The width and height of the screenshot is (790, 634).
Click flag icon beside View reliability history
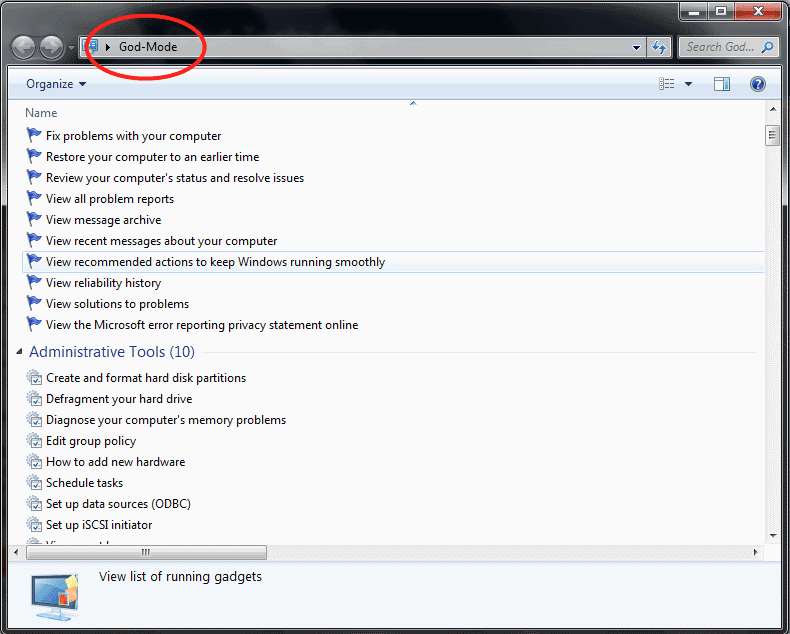(x=34, y=283)
